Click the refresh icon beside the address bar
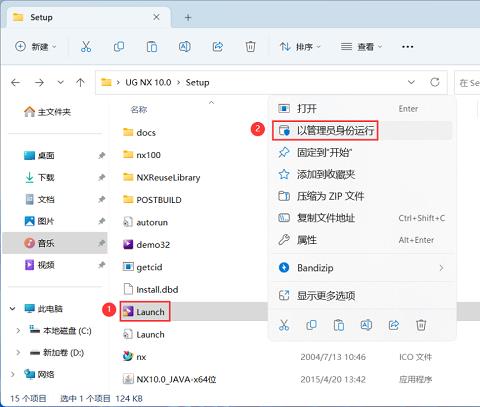This screenshot has height=407, width=480. 435,82
